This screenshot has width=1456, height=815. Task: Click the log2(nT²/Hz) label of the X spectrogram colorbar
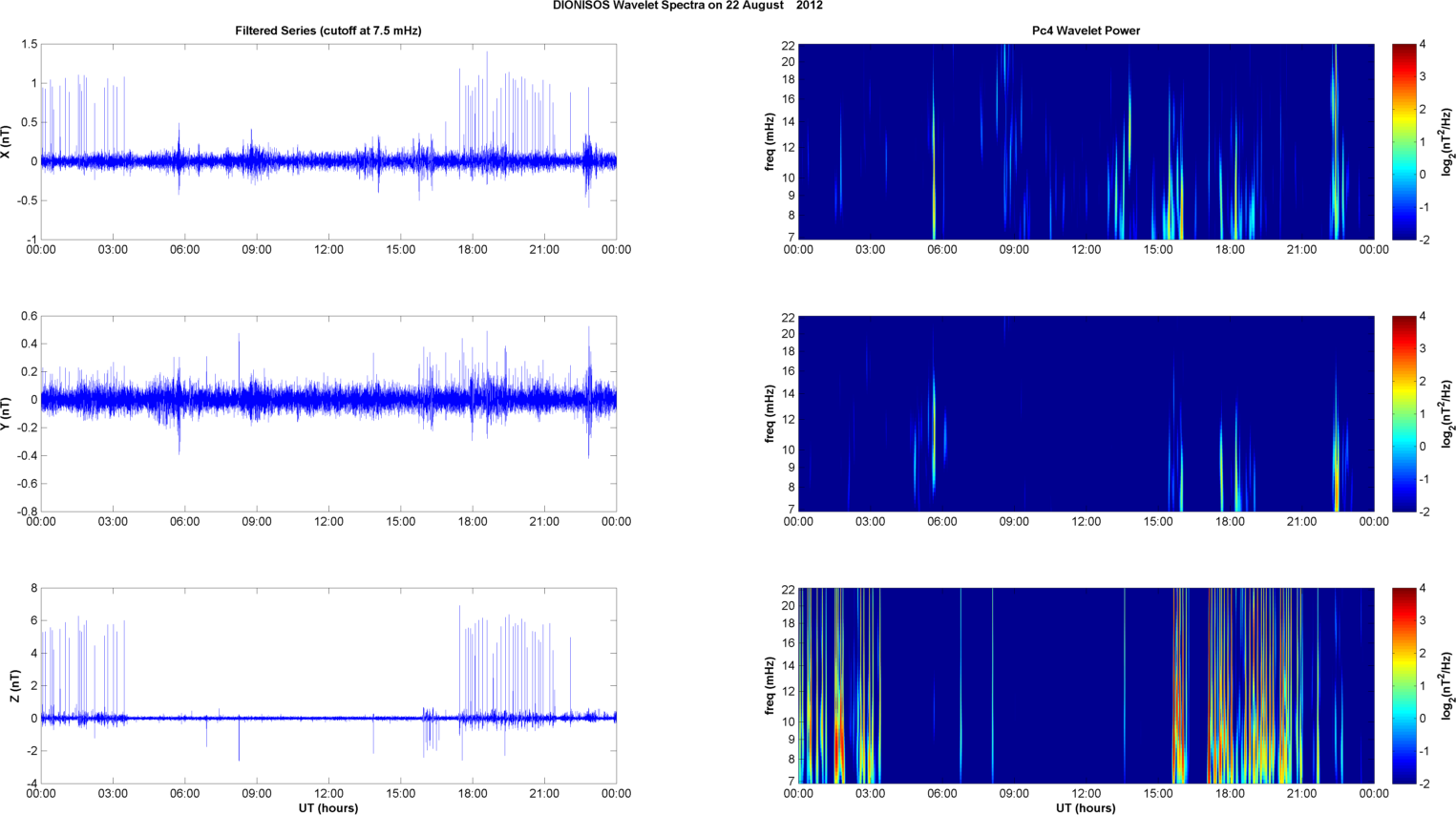pyautogui.click(x=1447, y=142)
